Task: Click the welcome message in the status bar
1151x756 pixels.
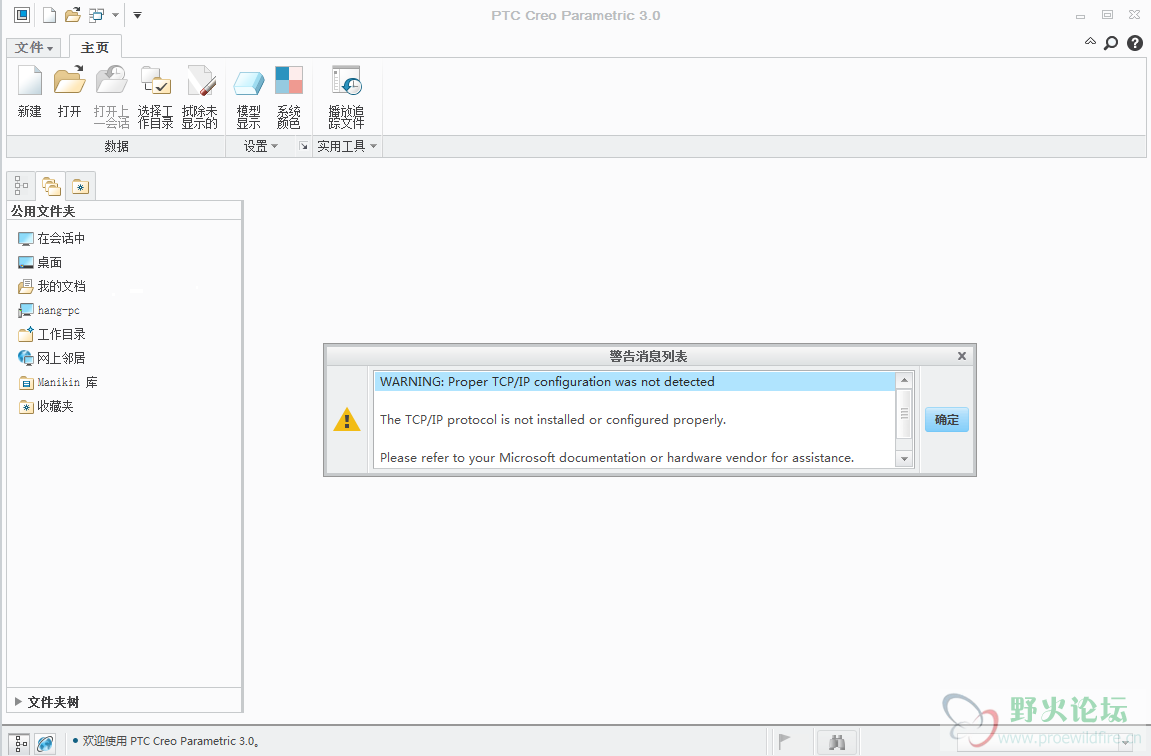Action: pyautogui.click(x=170, y=741)
